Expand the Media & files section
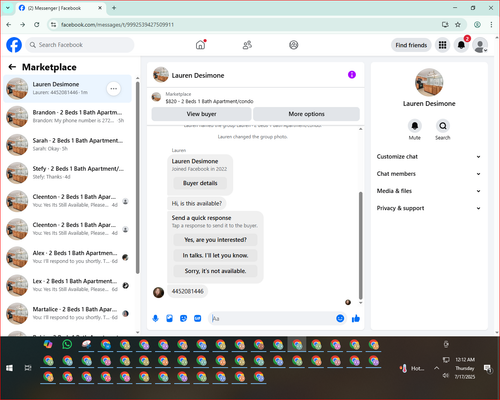The image size is (500, 400). coord(429,191)
